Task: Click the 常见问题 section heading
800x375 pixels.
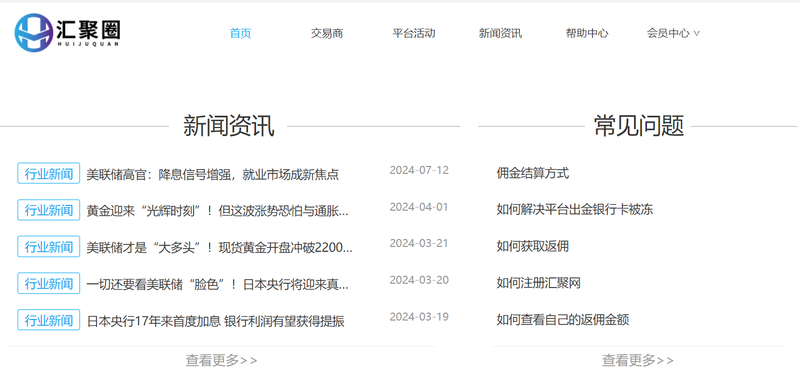Action: click(x=638, y=126)
